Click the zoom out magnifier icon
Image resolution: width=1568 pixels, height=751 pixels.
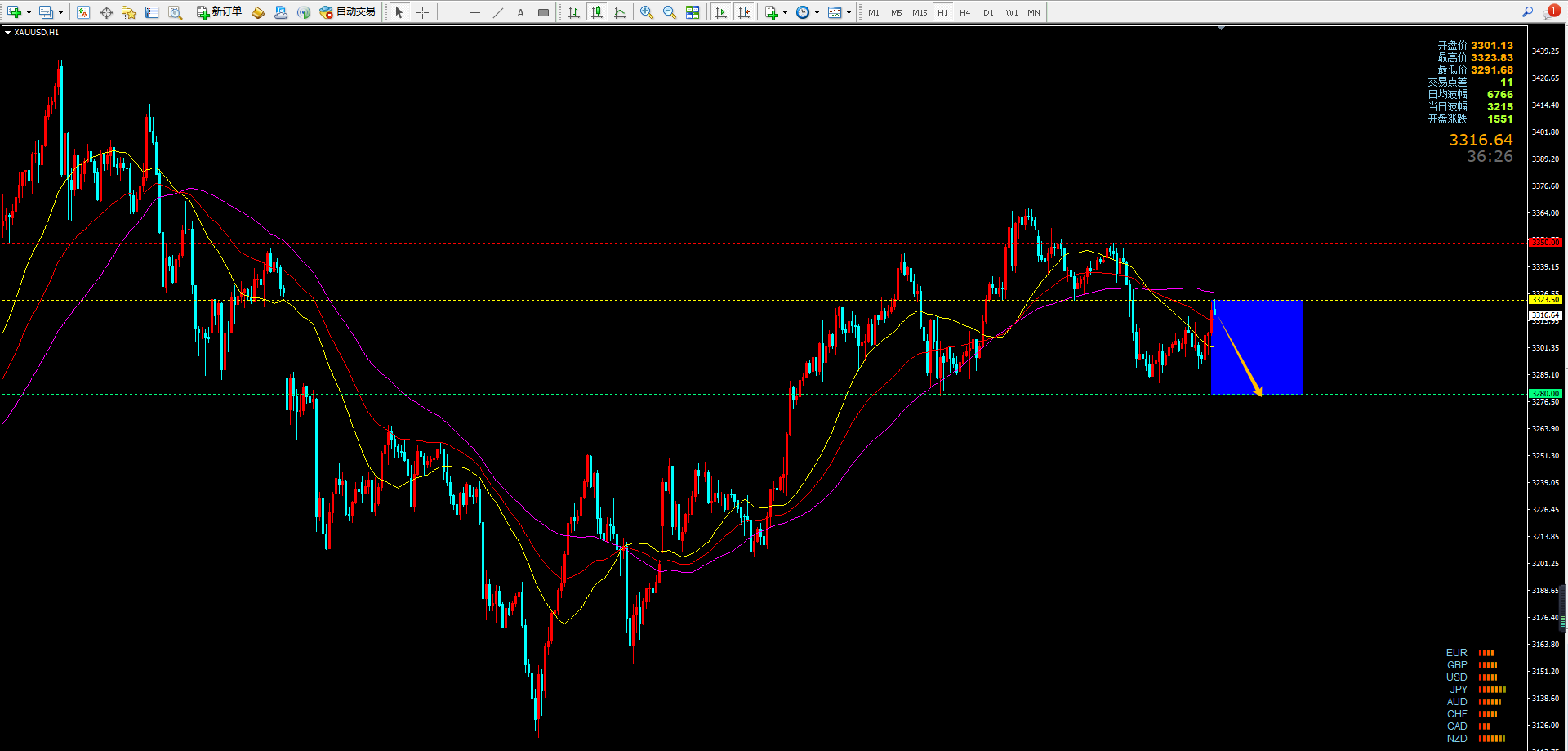coord(670,12)
